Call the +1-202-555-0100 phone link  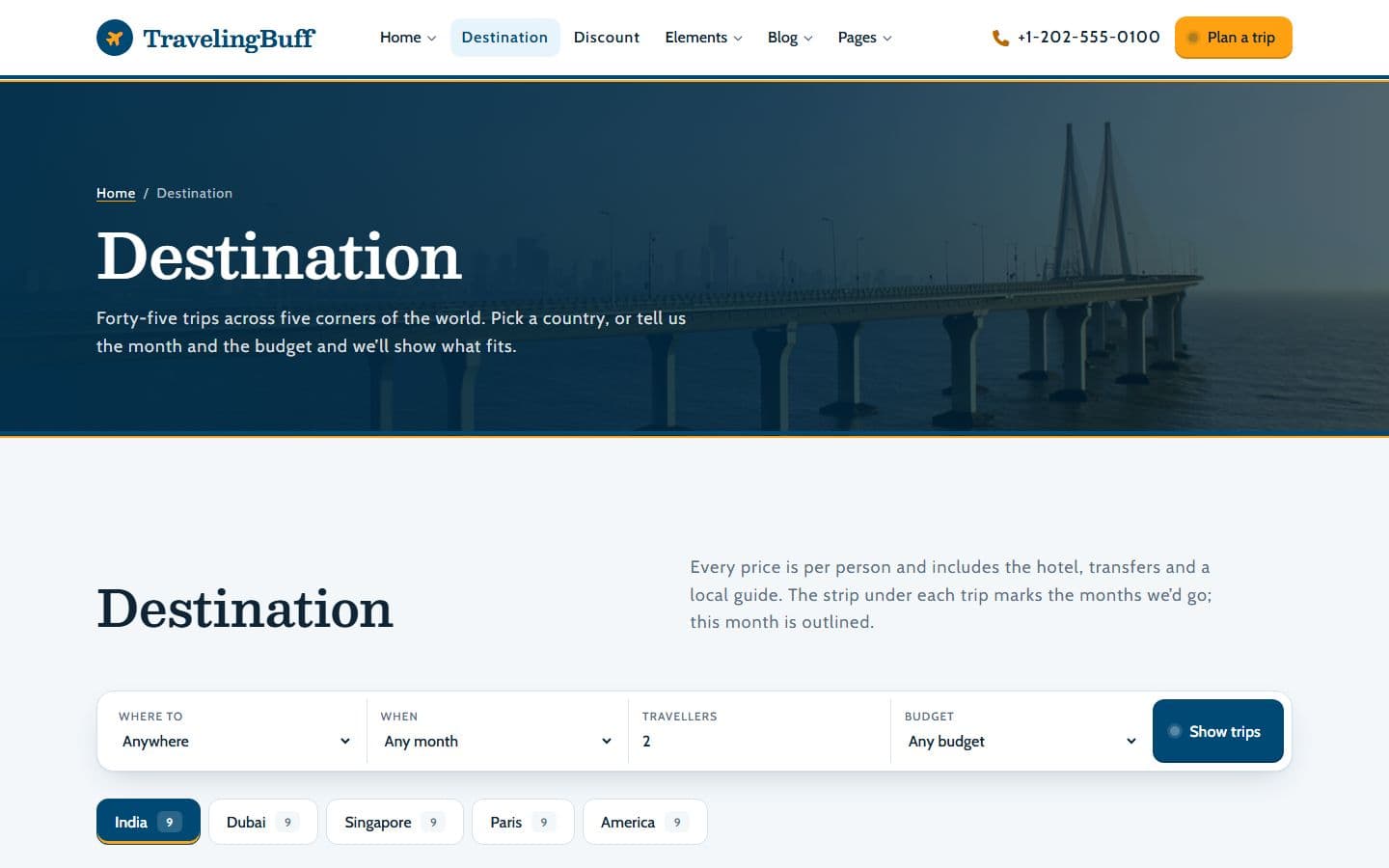coord(1076,38)
